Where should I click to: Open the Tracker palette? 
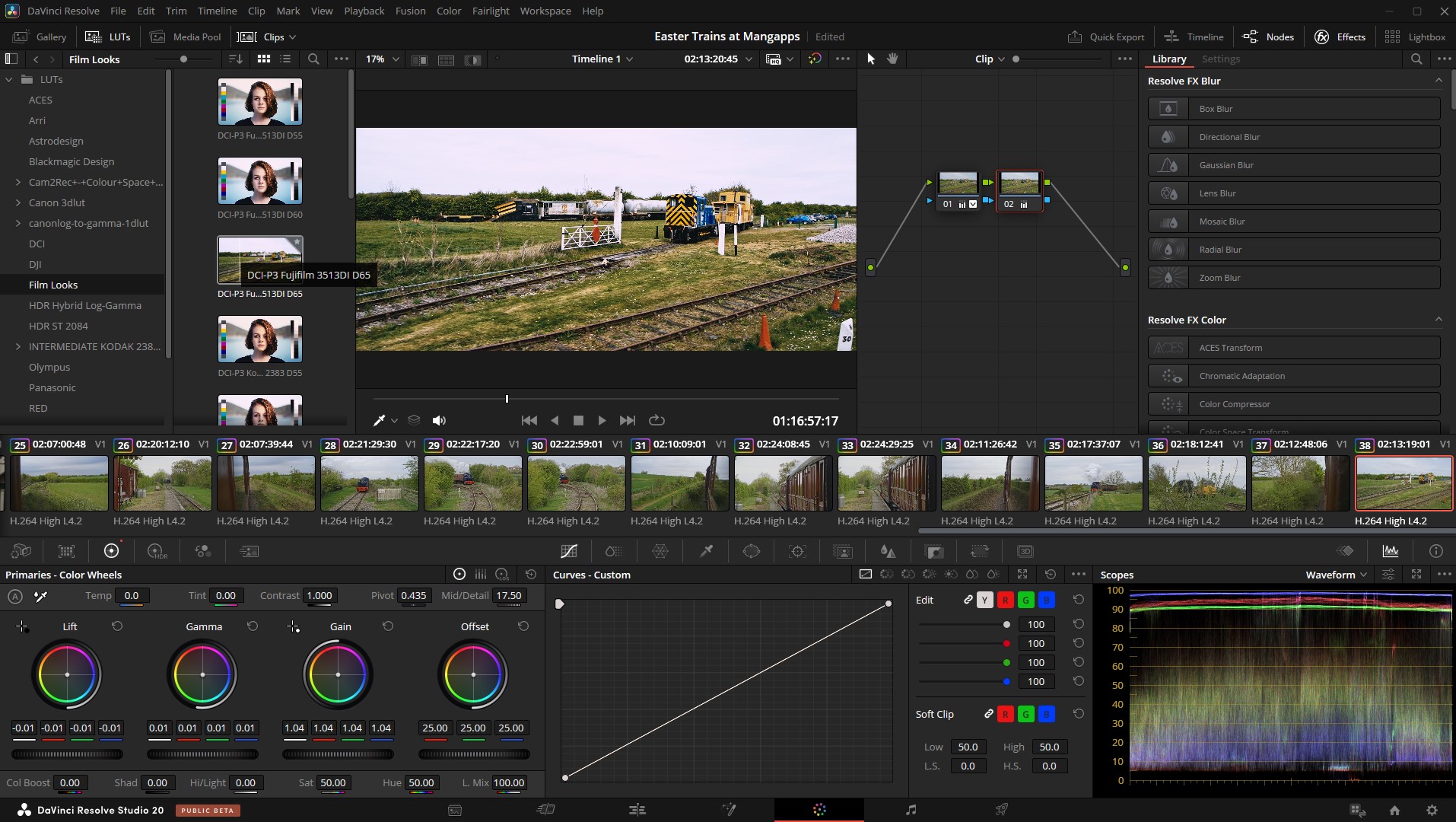click(797, 551)
